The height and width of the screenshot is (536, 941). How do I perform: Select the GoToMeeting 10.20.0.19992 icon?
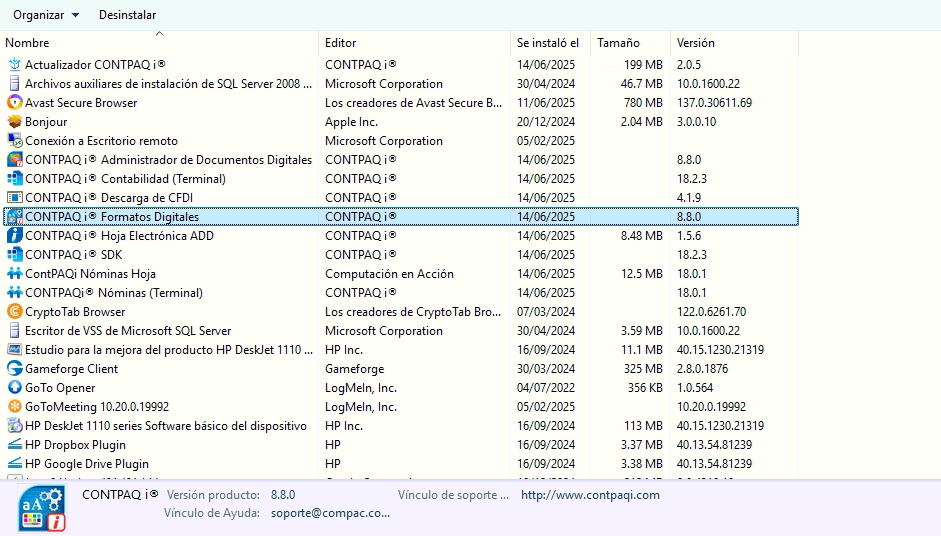pos(15,407)
